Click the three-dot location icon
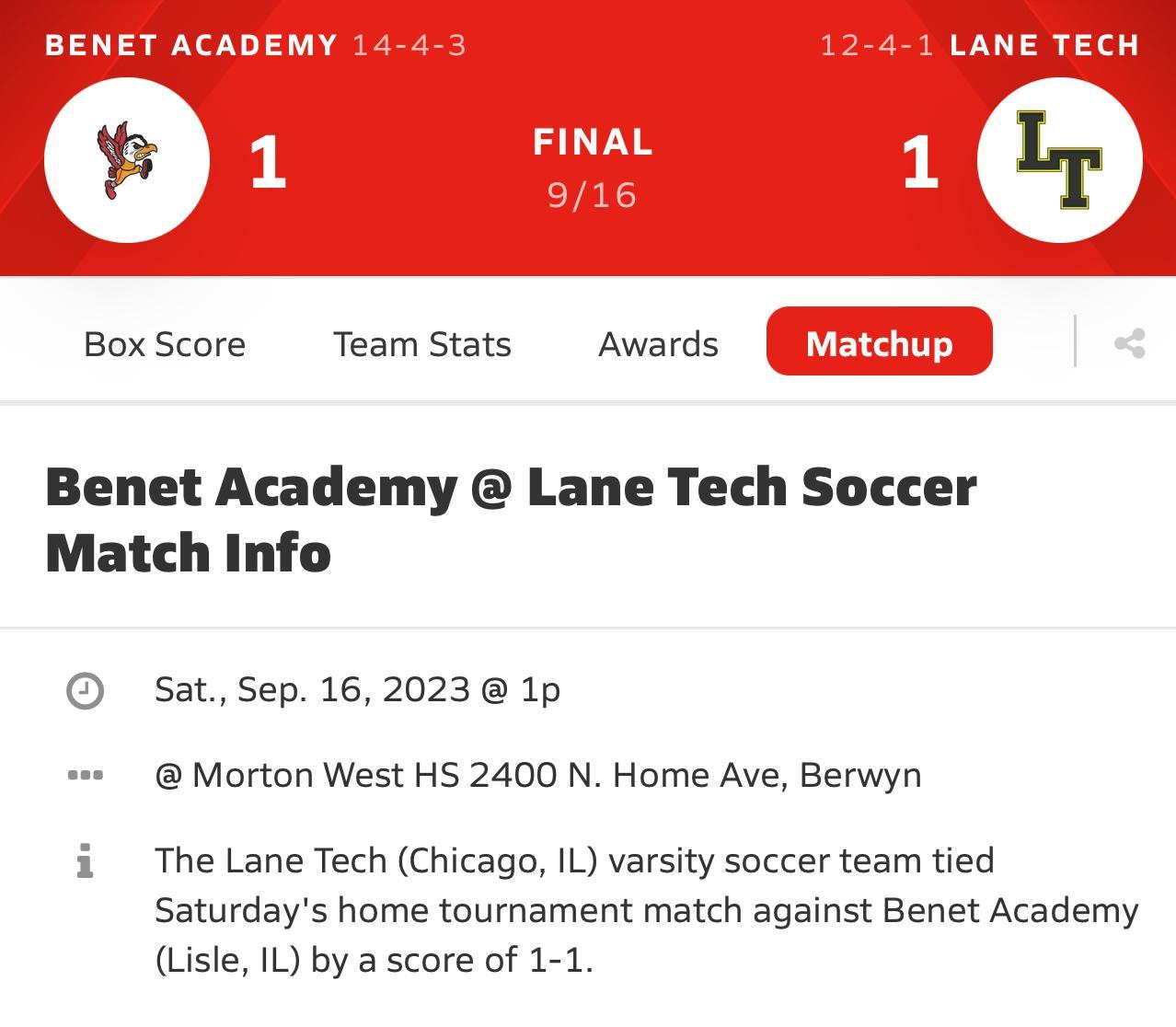This screenshot has width=1176, height=1027. pos(86,775)
